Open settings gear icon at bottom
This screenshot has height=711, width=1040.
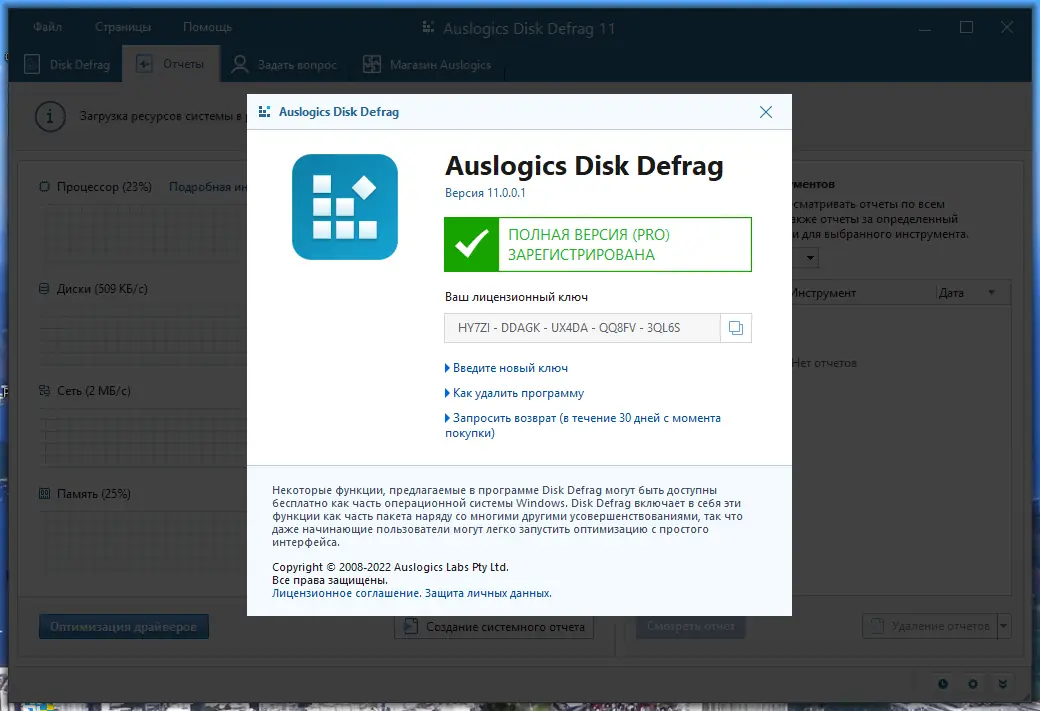coord(972,684)
